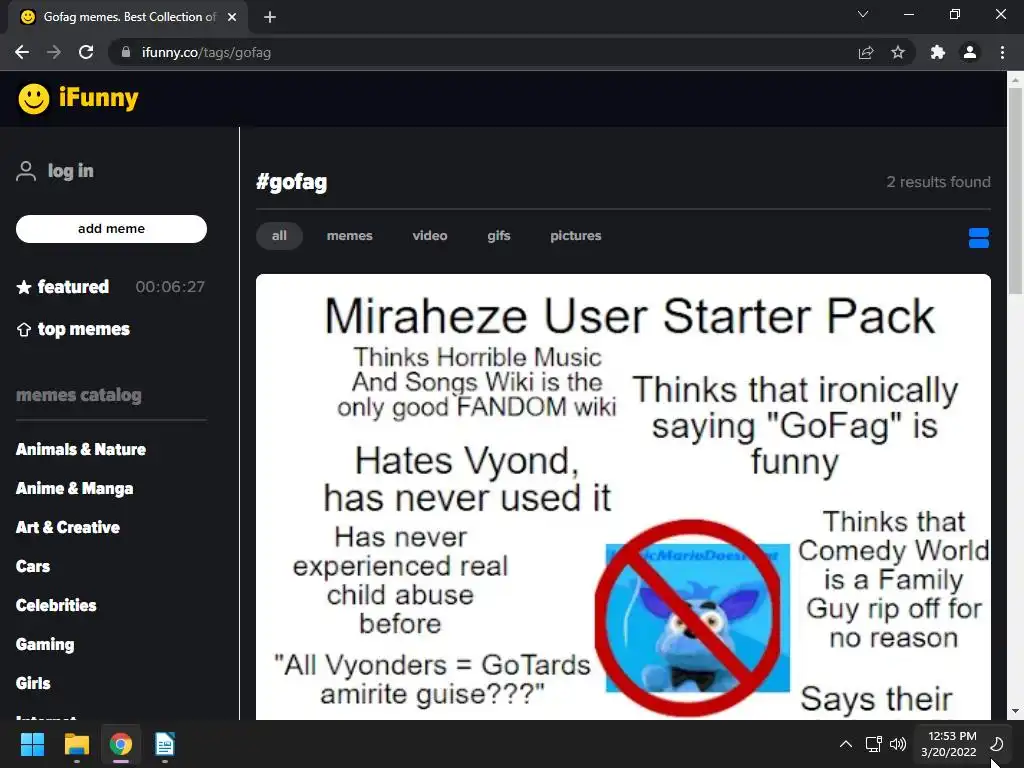Select the Gofag memes browser tab

tap(128, 17)
